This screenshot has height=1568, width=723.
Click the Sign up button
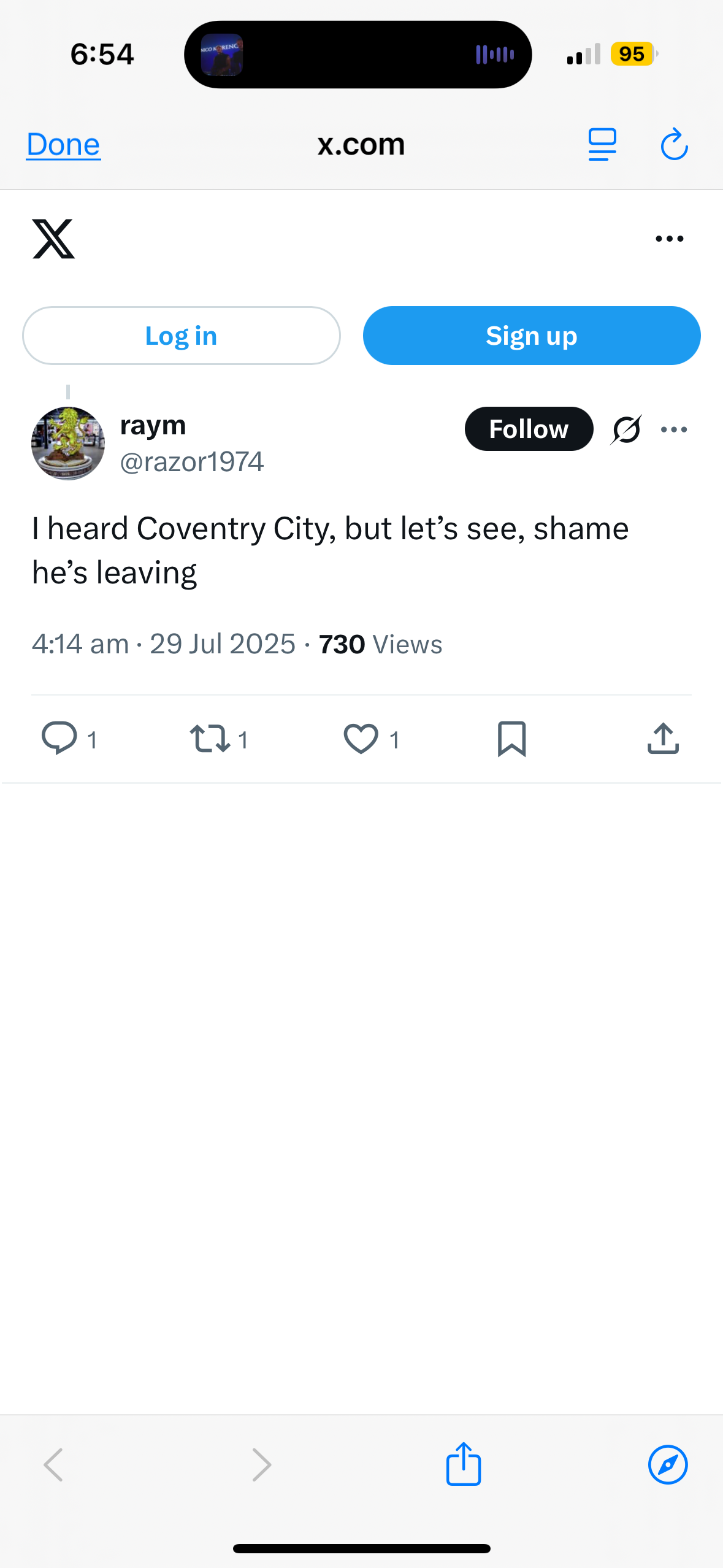(x=532, y=336)
